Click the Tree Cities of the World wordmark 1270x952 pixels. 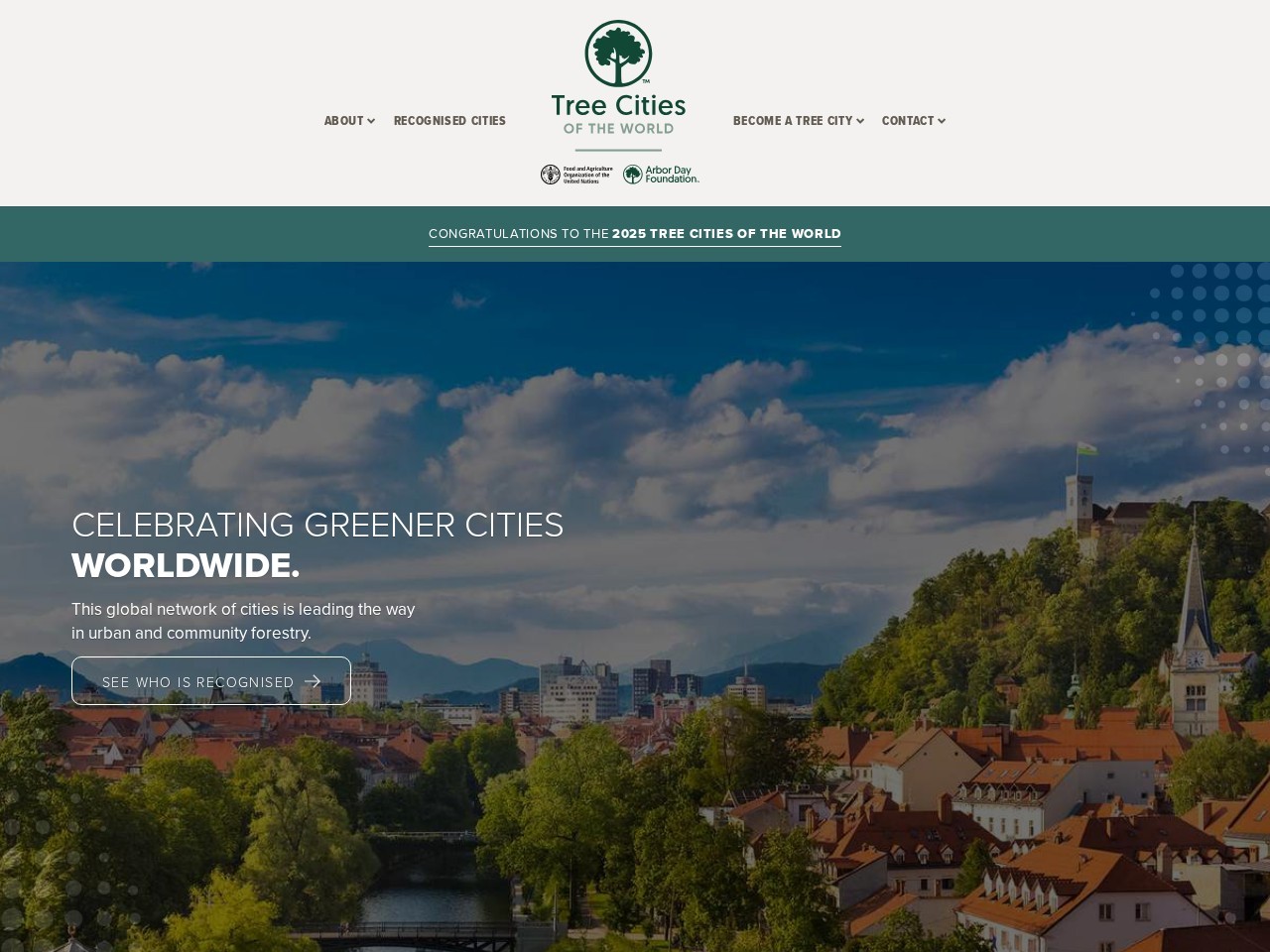coord(618,114)
